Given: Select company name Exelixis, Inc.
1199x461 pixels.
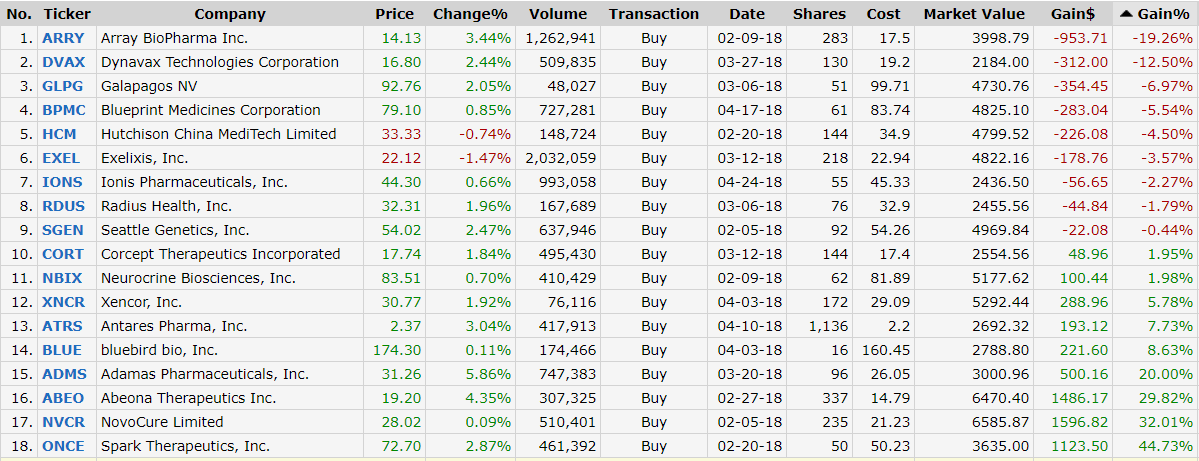Looking at the screenshot, I should (145, 158).
